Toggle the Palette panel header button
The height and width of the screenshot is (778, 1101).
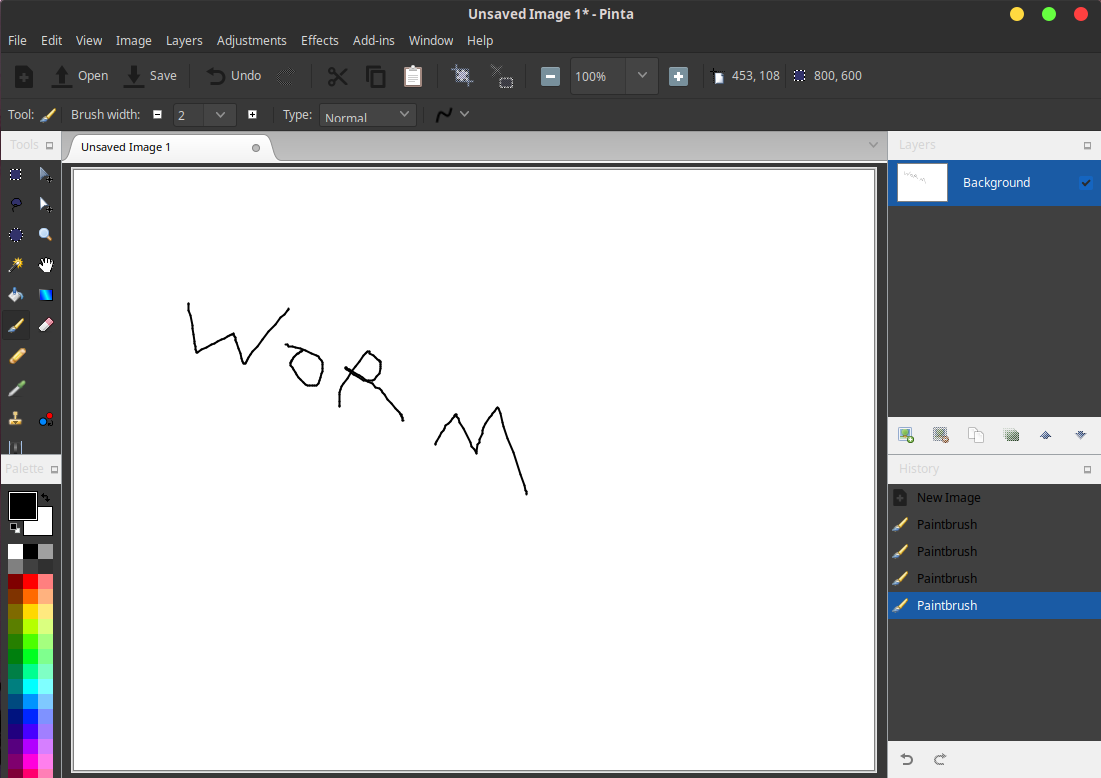tap(54, 469)
